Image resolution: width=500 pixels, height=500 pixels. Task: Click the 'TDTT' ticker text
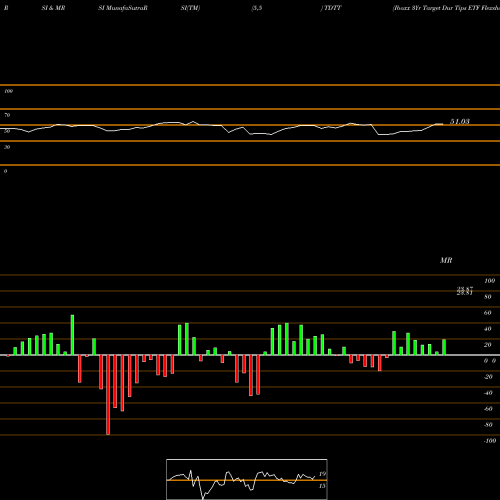[332, 8]
